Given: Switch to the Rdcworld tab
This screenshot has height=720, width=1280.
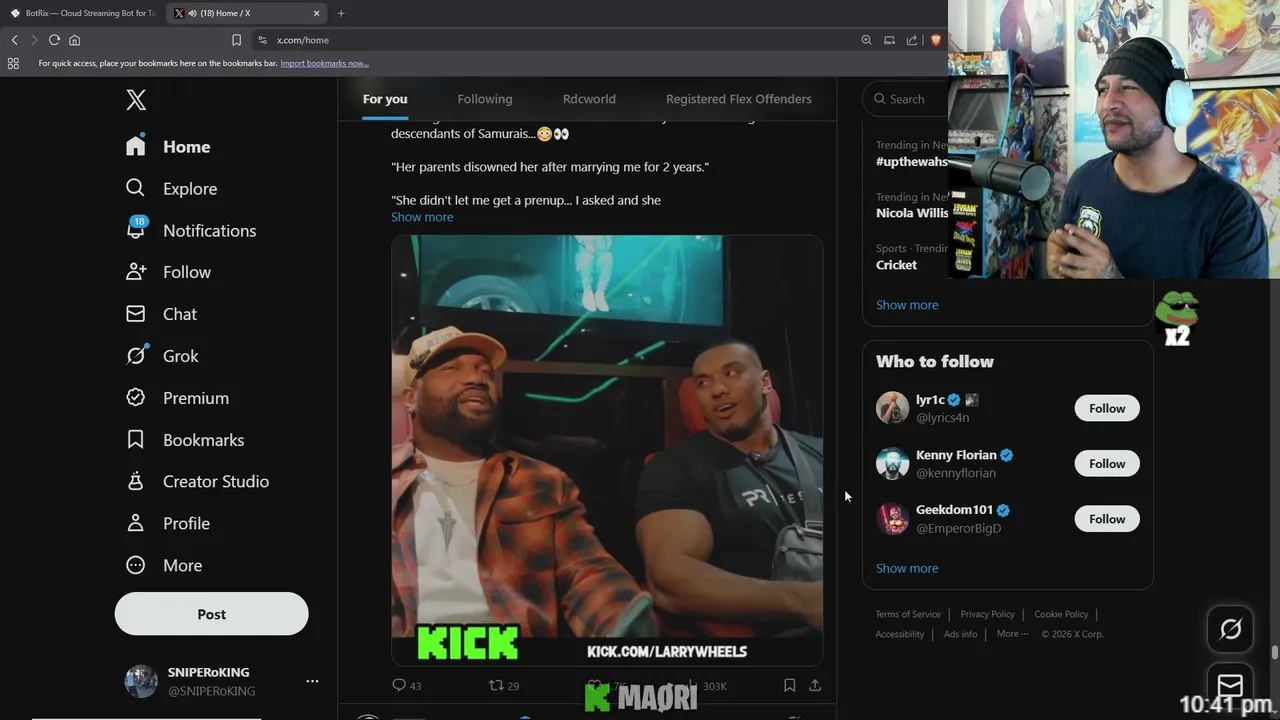Looking at the screenshot, I should click(x=589, y=99).
